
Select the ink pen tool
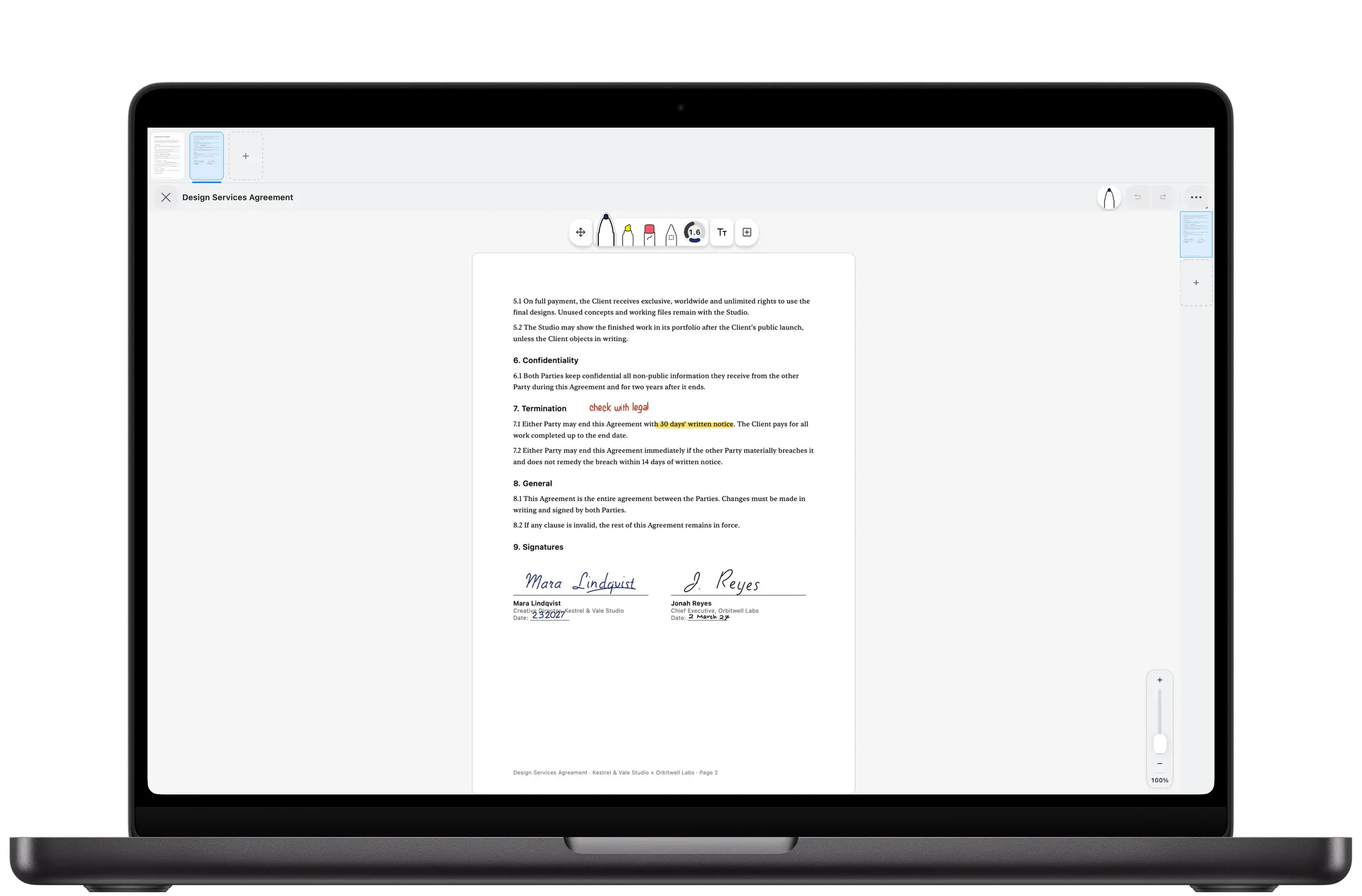pyautogui.click(x=606, y=230)
